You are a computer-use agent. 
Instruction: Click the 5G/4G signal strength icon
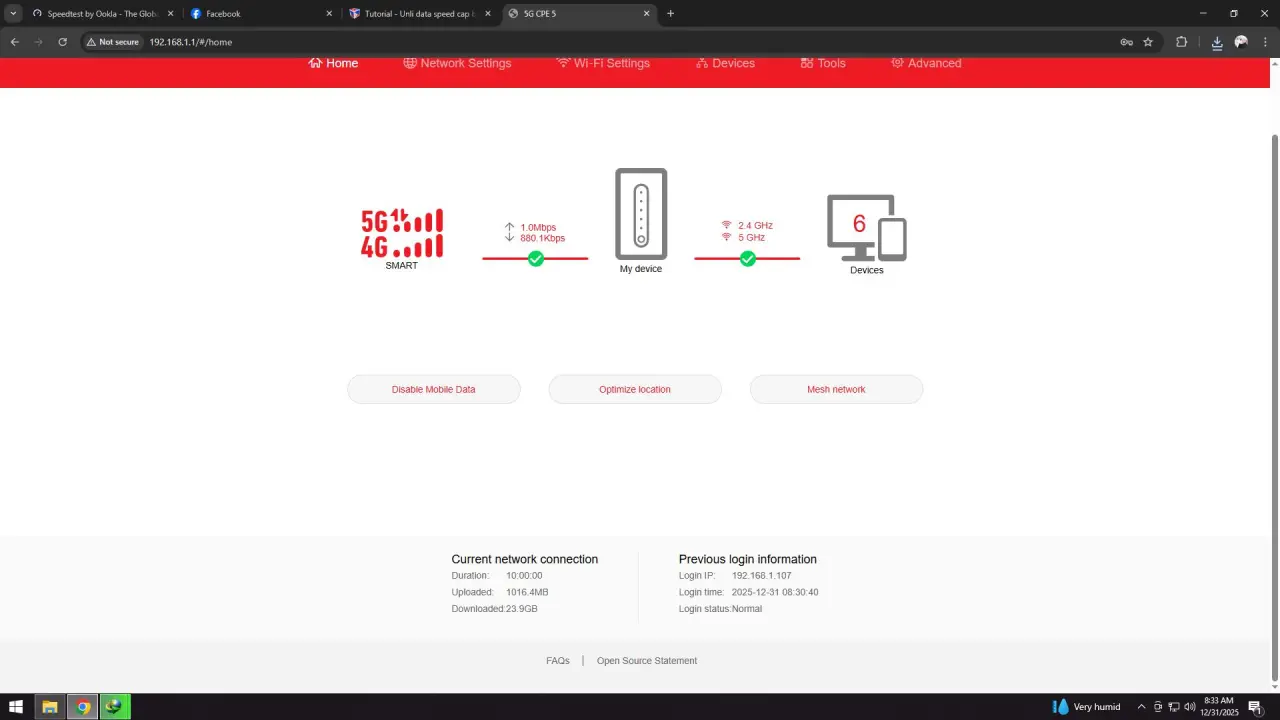pos(402,234)
